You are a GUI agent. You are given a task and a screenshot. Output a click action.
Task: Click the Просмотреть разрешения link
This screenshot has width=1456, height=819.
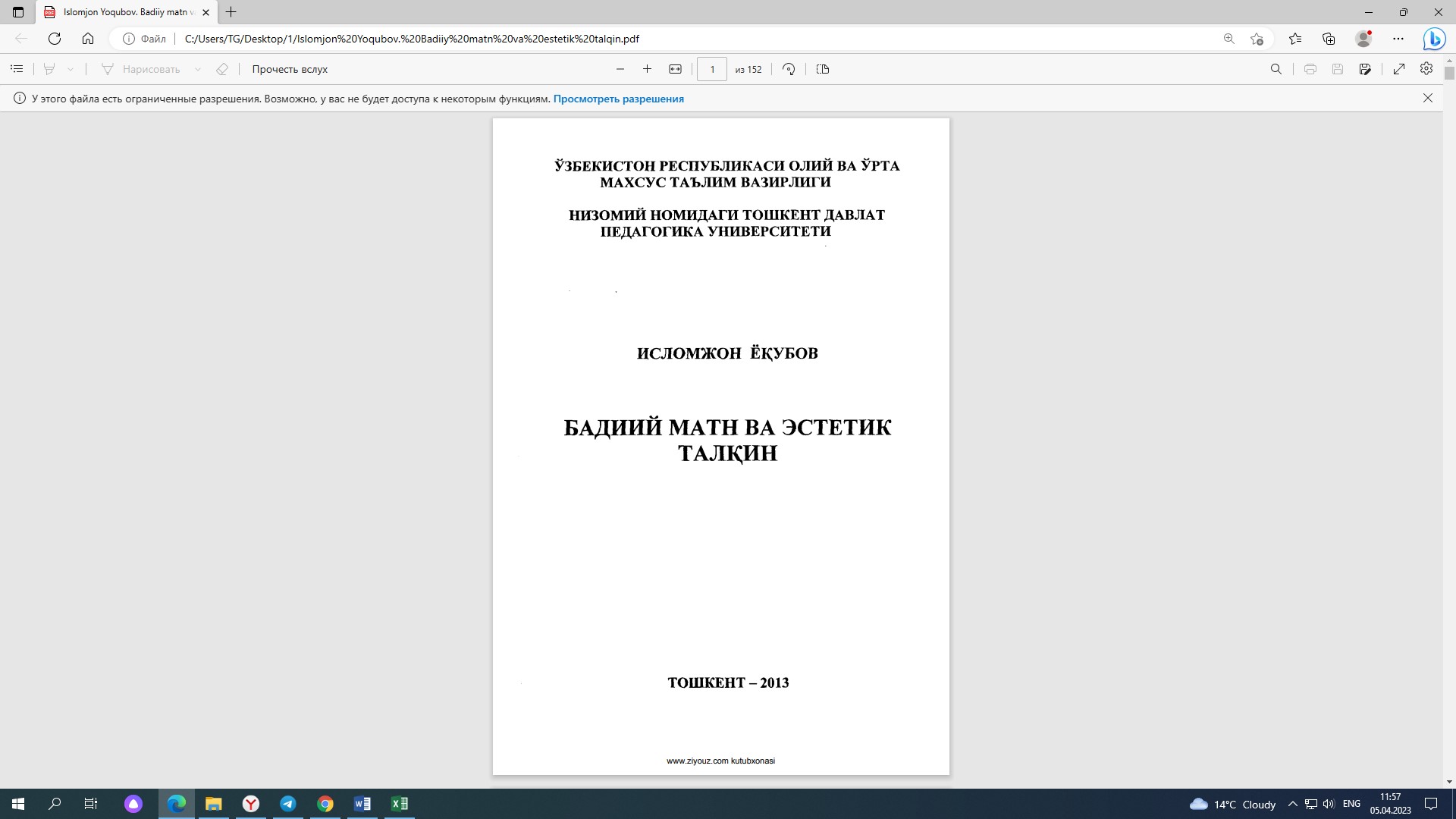[618, 99]
